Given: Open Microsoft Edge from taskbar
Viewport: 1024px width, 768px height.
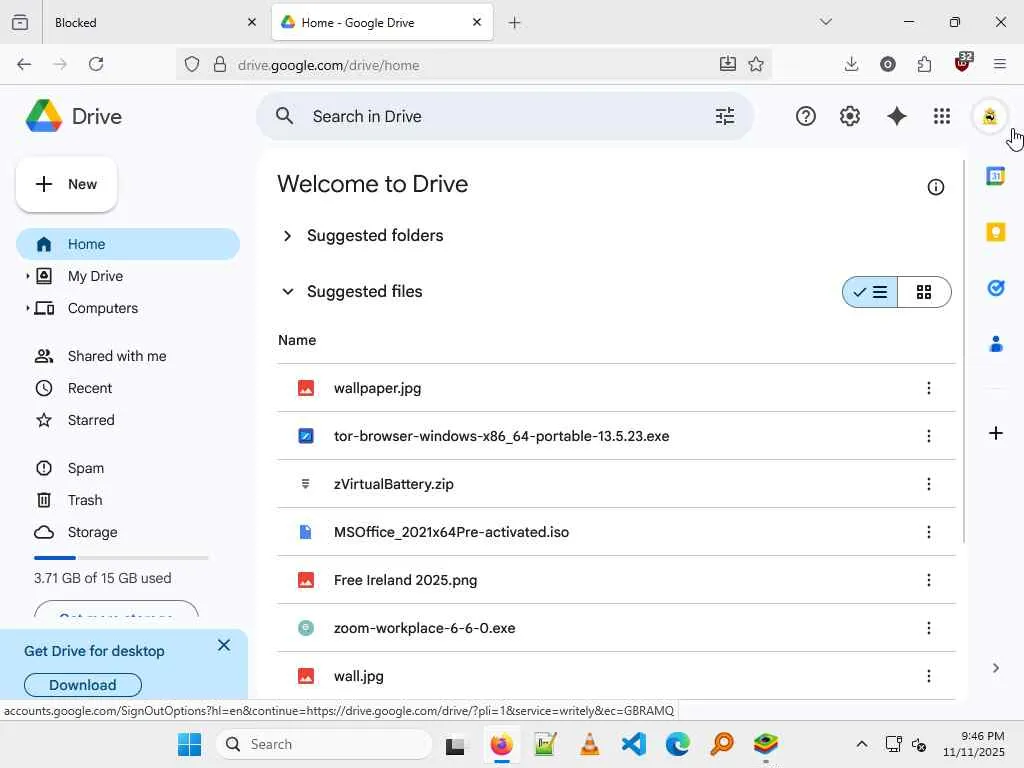Looking at the screenshot, I should click(x=677, y=744).
